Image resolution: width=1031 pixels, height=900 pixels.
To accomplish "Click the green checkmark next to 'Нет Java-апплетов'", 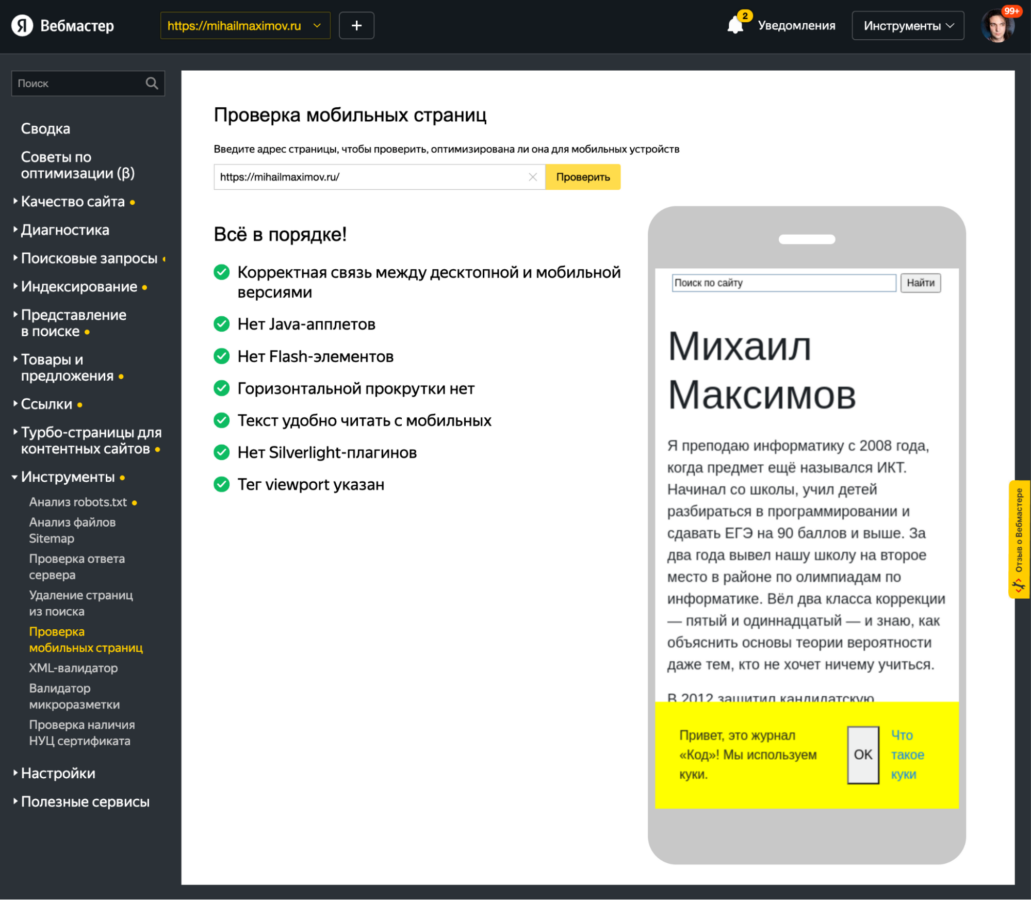I will coord(221,324).
